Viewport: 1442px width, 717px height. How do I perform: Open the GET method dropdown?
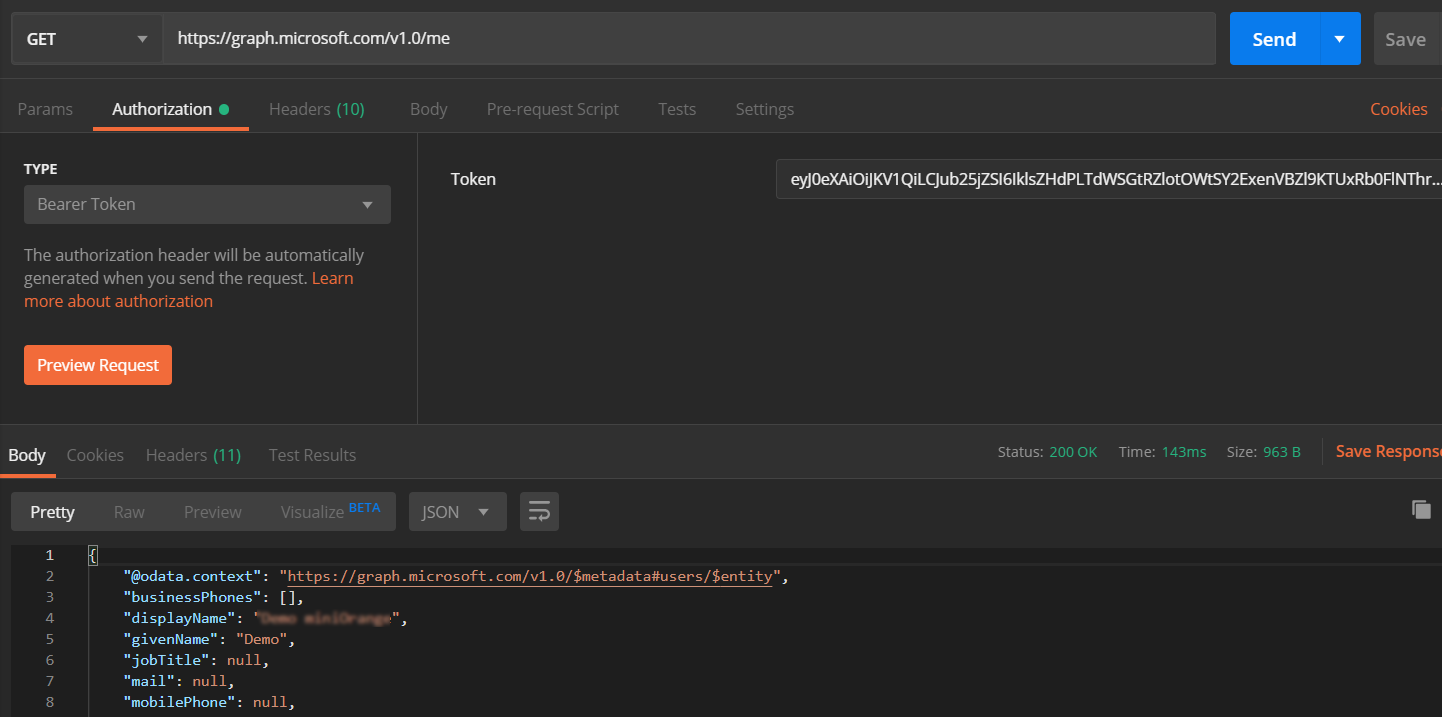click(x=87, y=39)
